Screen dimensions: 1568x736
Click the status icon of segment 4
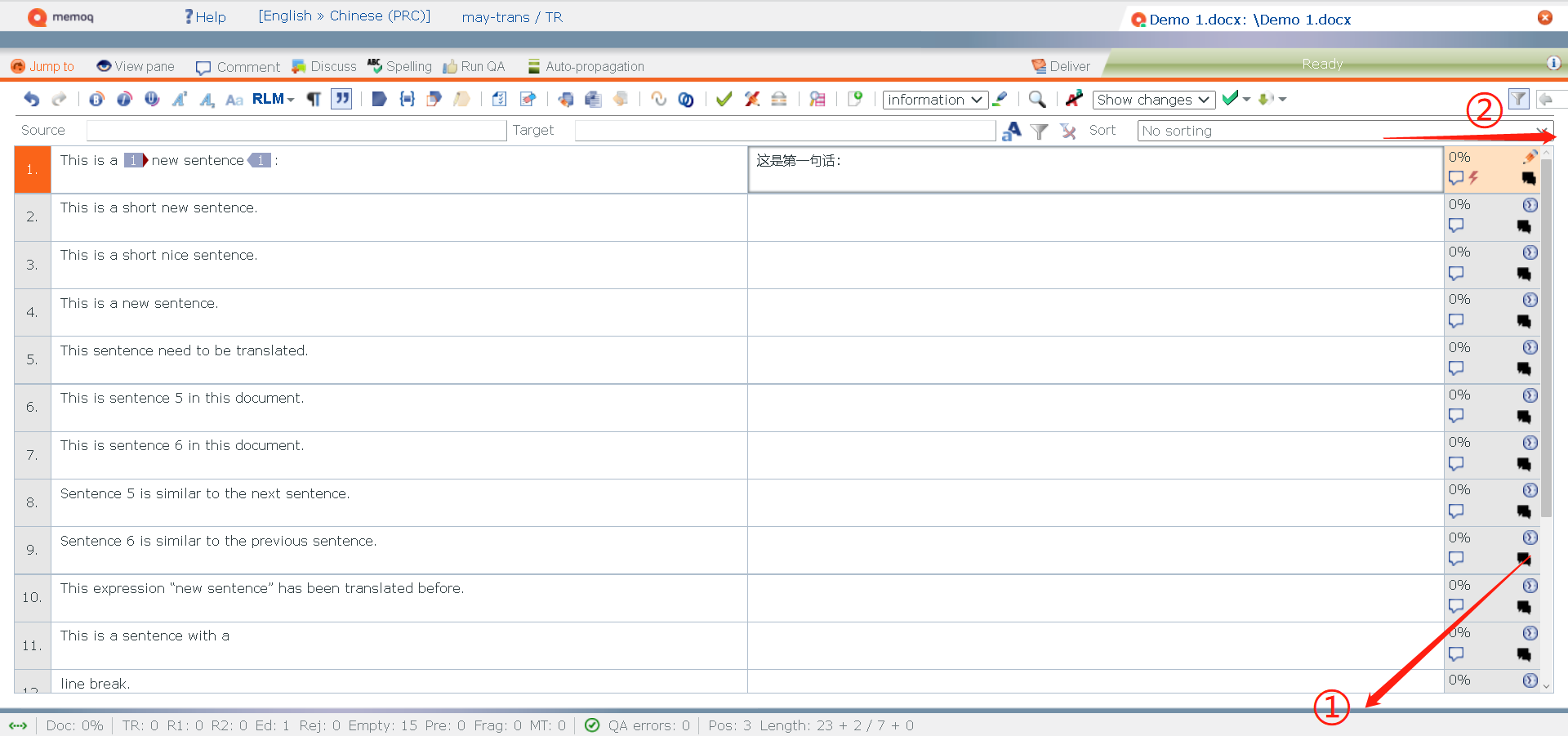coord(1530,300)
